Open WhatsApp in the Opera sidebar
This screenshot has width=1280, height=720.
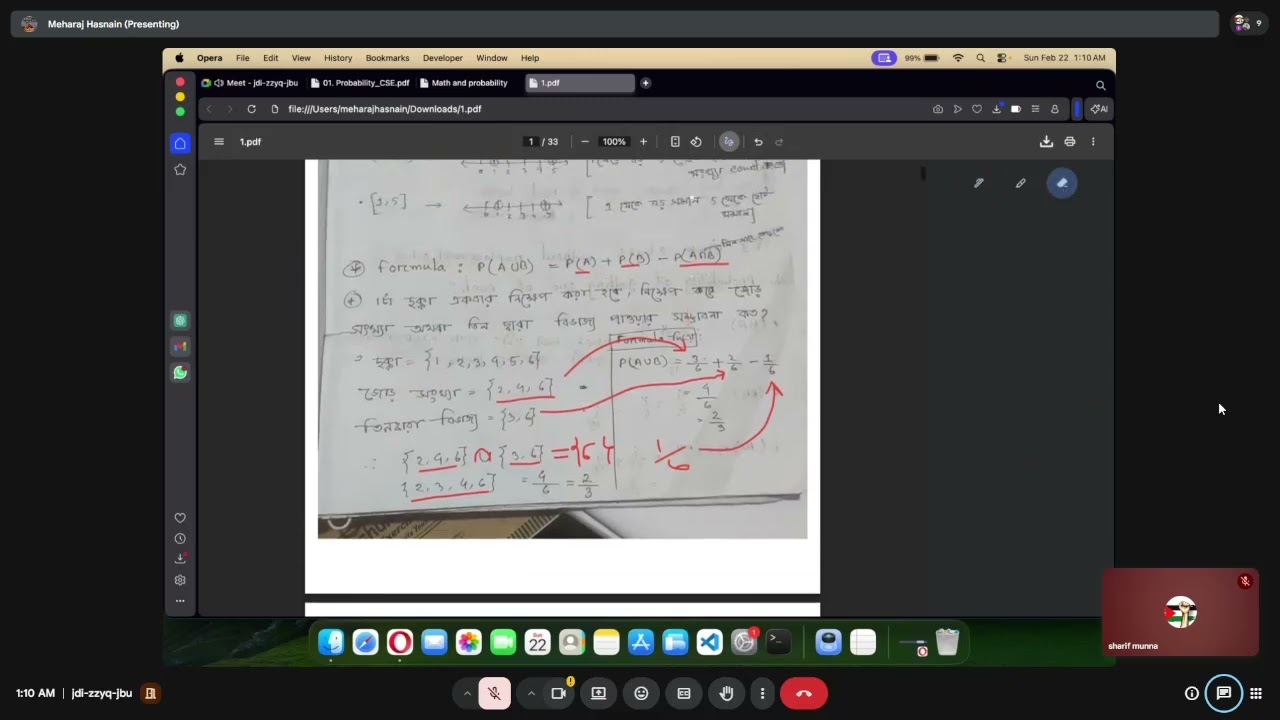[x=180, y=373]
